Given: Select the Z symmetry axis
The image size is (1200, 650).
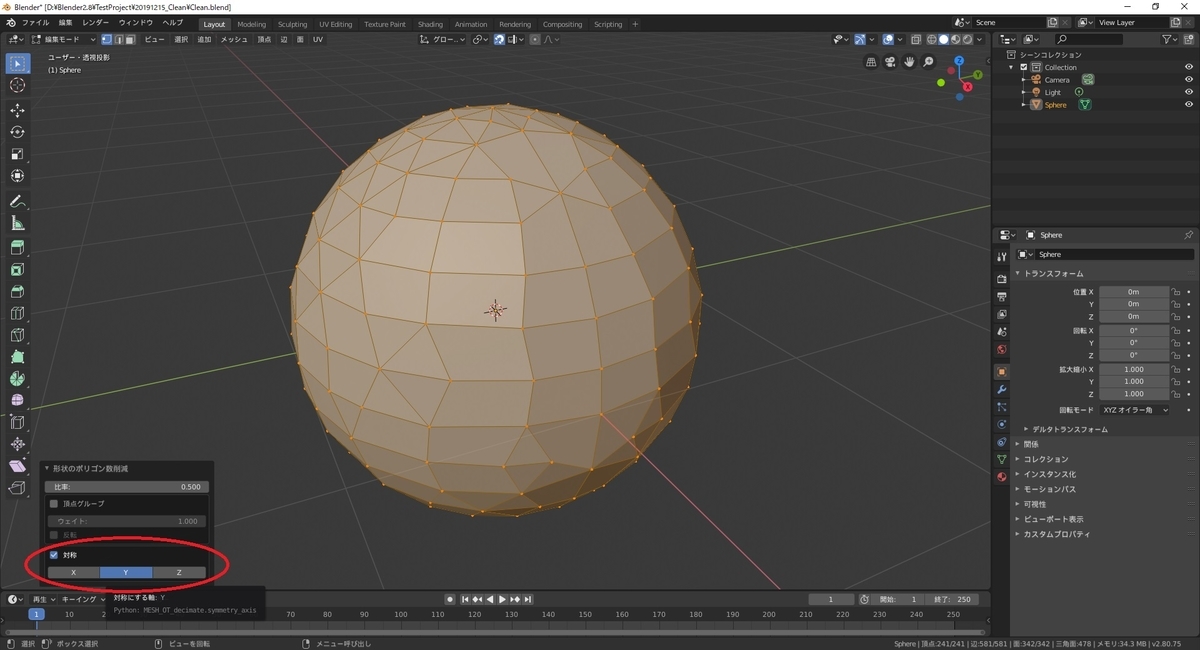Looking at the screenshot, I should [179, 572].
